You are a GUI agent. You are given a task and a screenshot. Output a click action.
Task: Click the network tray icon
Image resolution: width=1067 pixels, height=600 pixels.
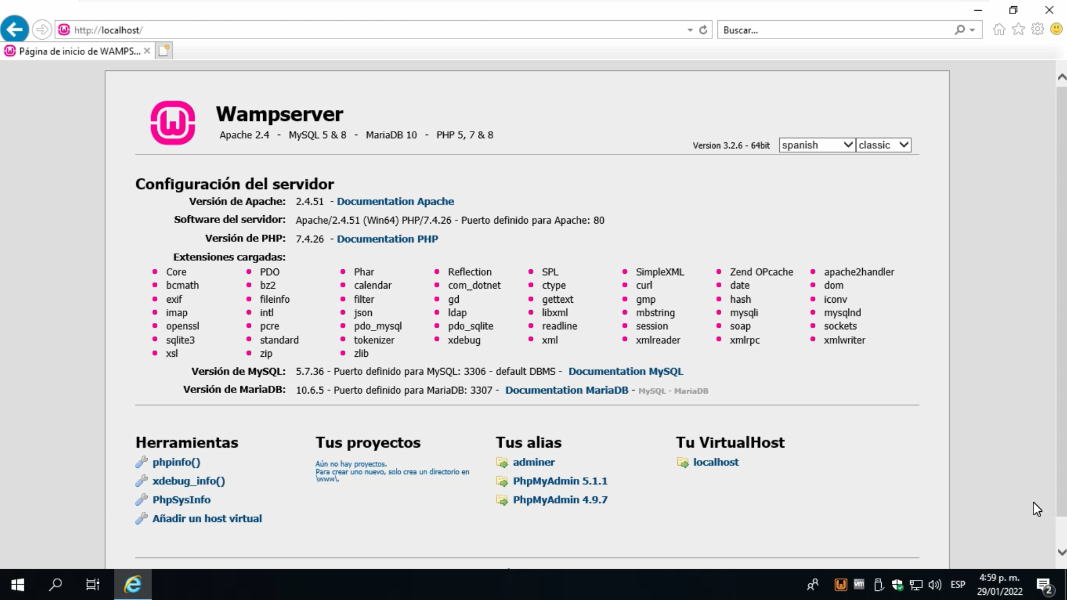pyautogui.click(x=916, y=584)
